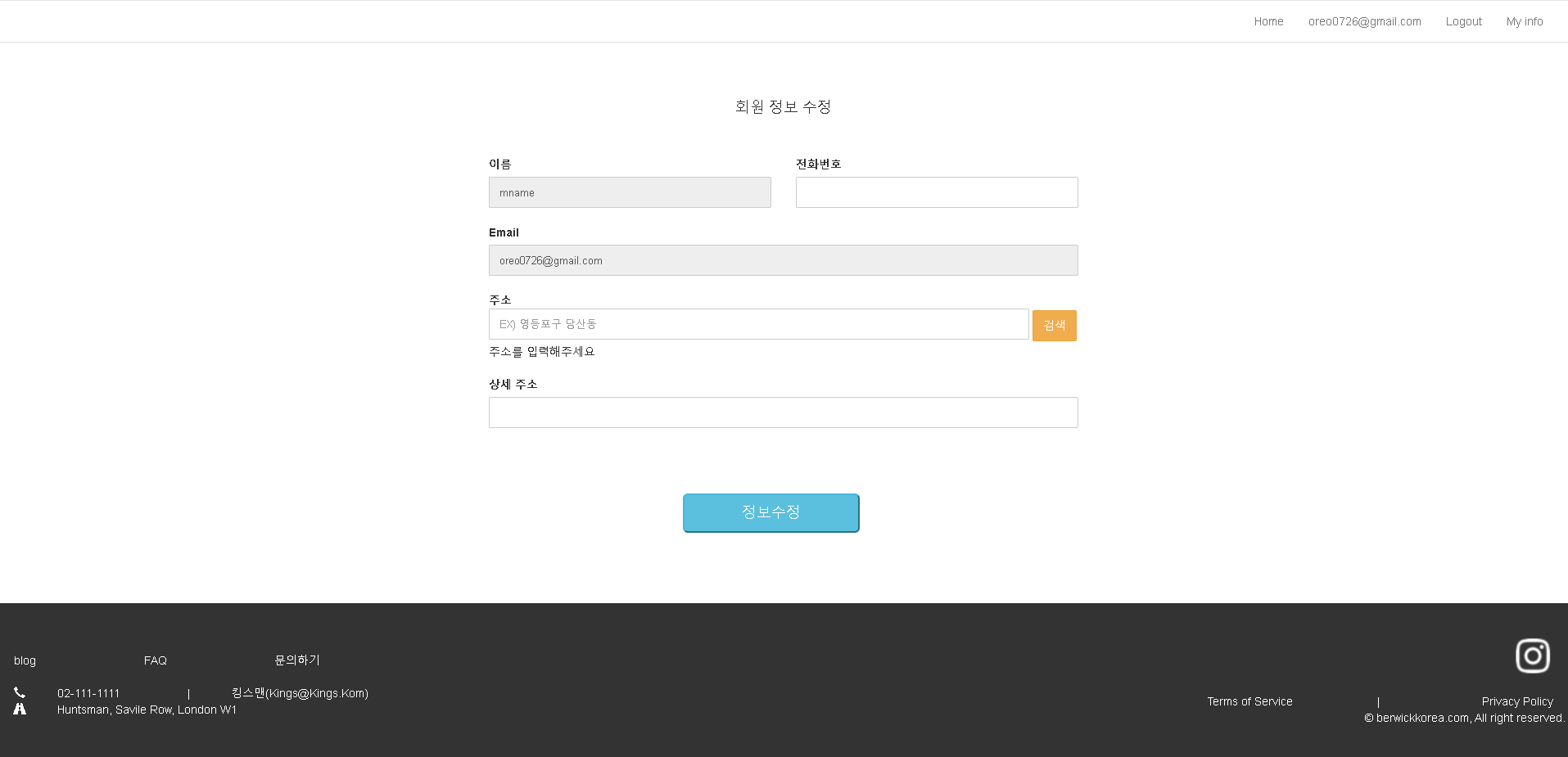Open the Home menu item
Viewport: 1568px width, 757px height.
click(x=1268, y=20)
